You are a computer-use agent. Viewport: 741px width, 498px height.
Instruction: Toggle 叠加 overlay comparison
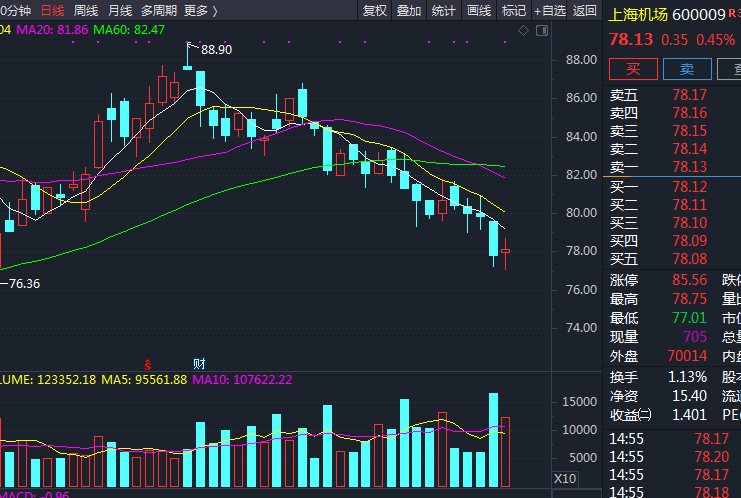tap(408, 11)
